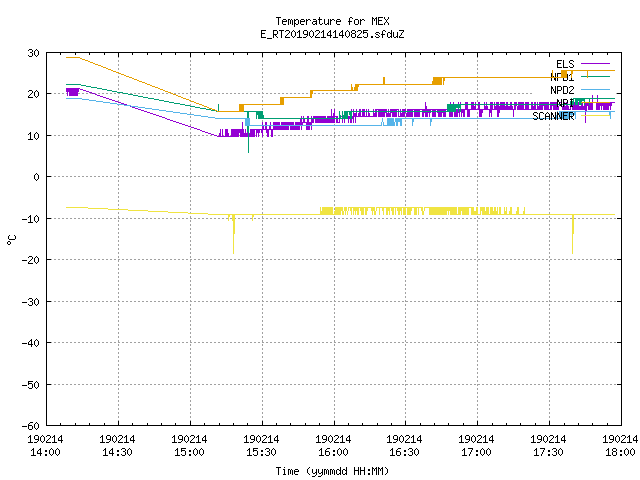Click the y-axis tick label -60
Viewport: 640px width, 480px height.
click(x=31, y=426)
